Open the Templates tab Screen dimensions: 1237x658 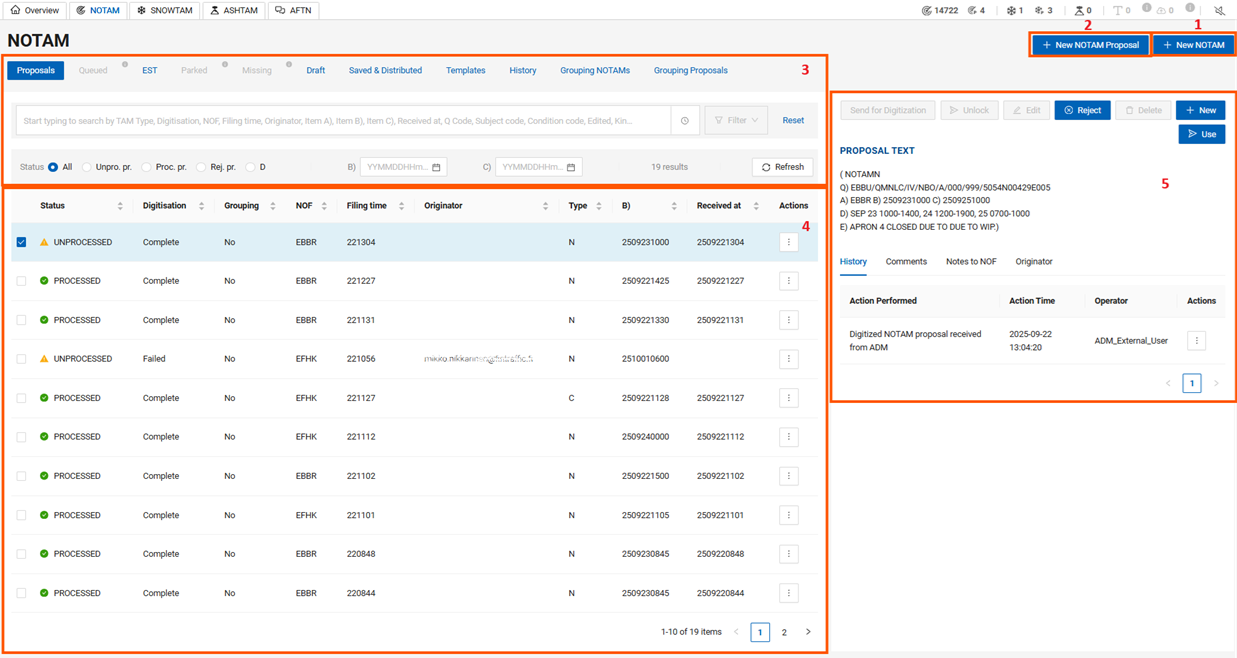pyautogui.click(x=466, y=71)
